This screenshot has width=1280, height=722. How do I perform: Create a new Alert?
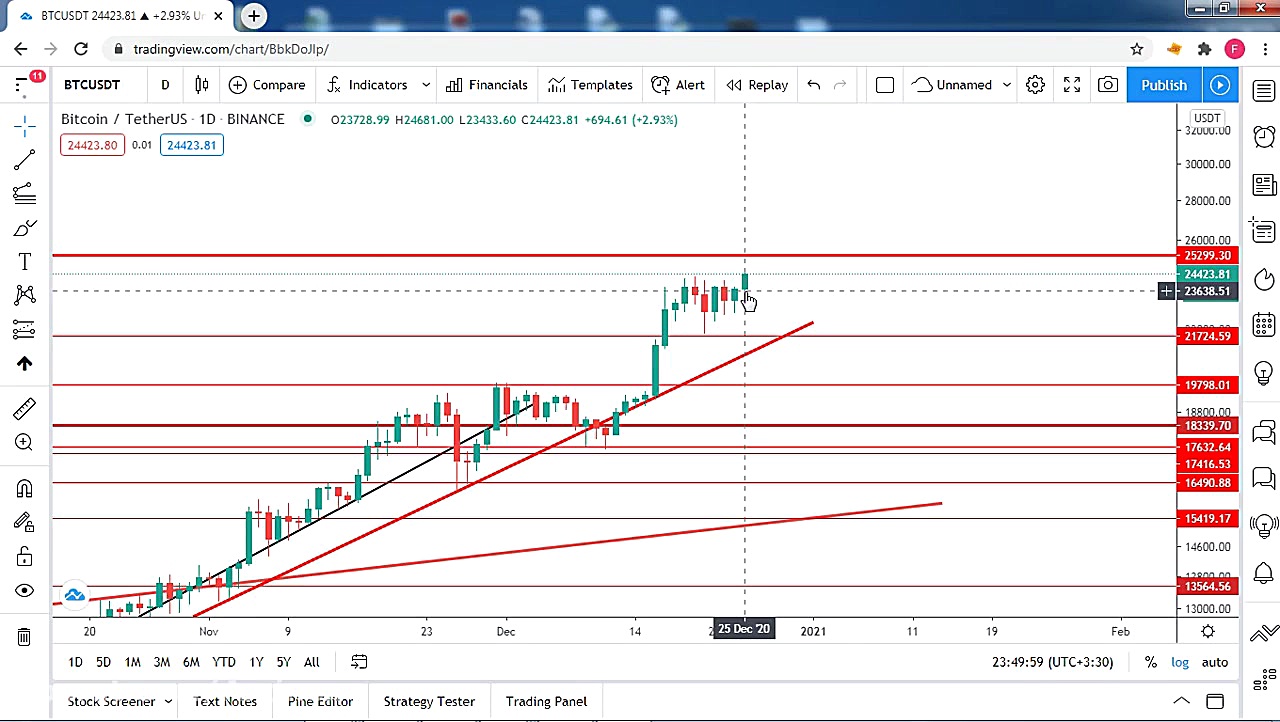coord(678,85)
